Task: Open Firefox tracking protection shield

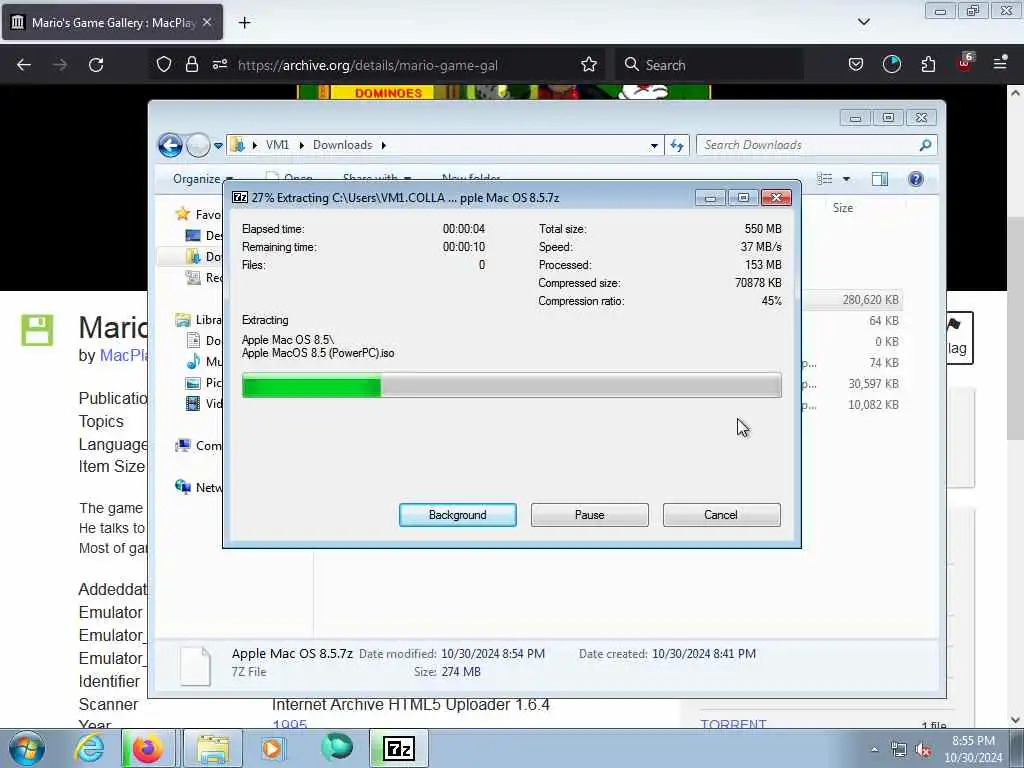Action: [164, 65]
